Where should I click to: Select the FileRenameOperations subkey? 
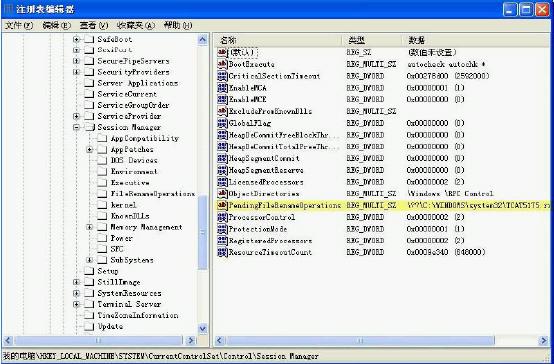click(153, 194)
